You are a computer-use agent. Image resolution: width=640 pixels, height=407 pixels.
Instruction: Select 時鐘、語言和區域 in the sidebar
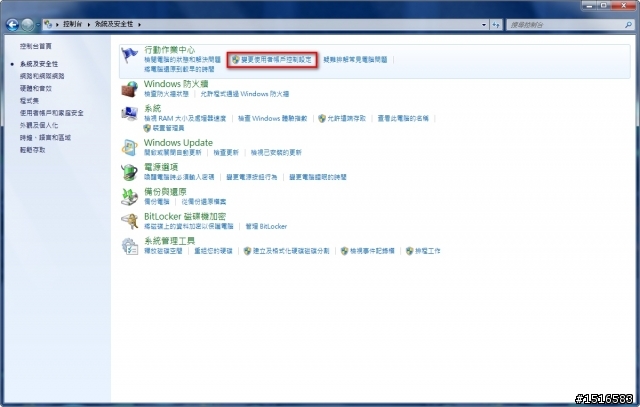point(45,138)
